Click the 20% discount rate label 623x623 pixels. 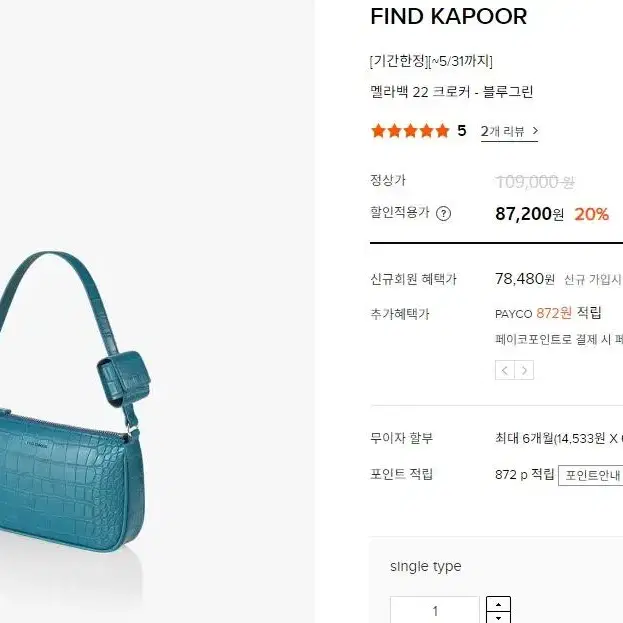pyautogui.click(x=592, y=215)
